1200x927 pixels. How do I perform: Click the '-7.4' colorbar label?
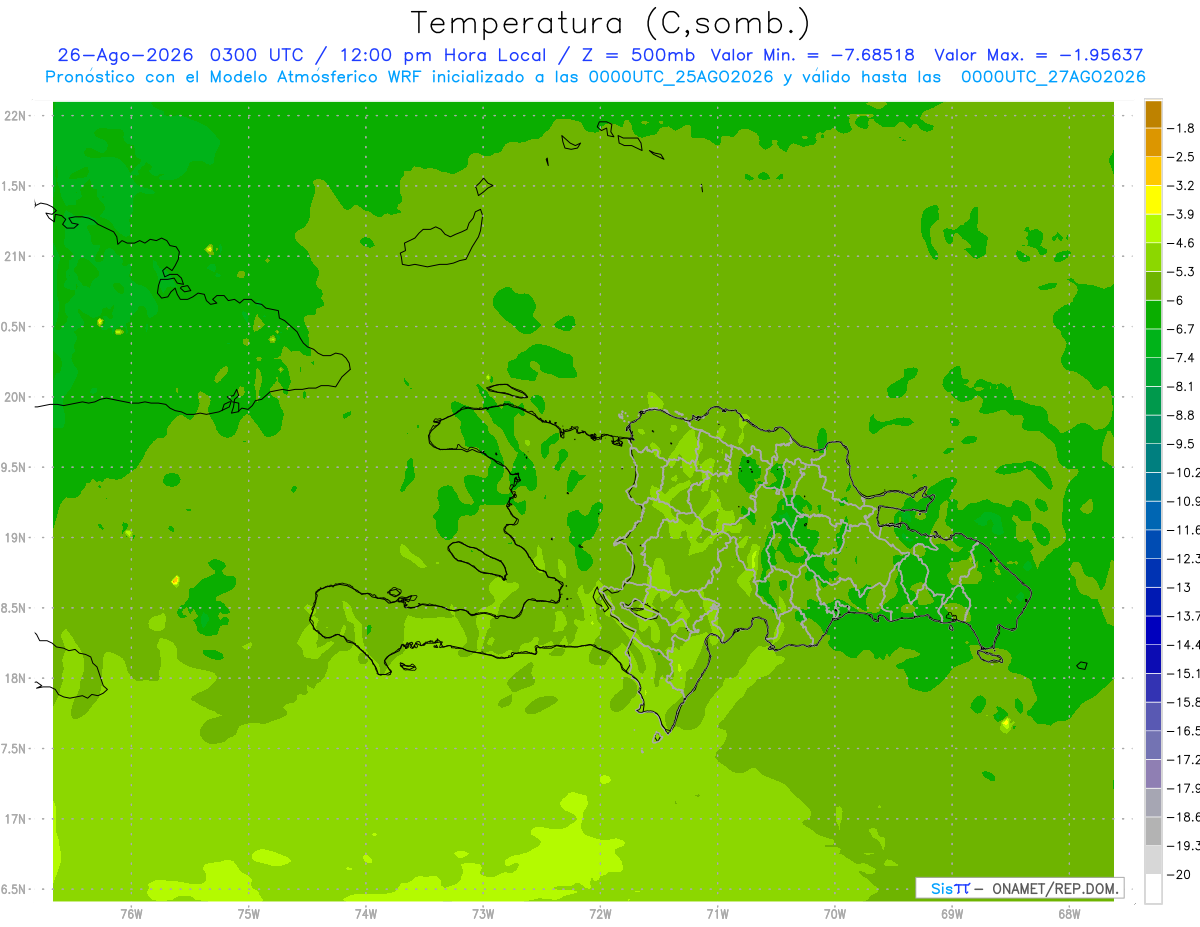[x=1182, y=358]
